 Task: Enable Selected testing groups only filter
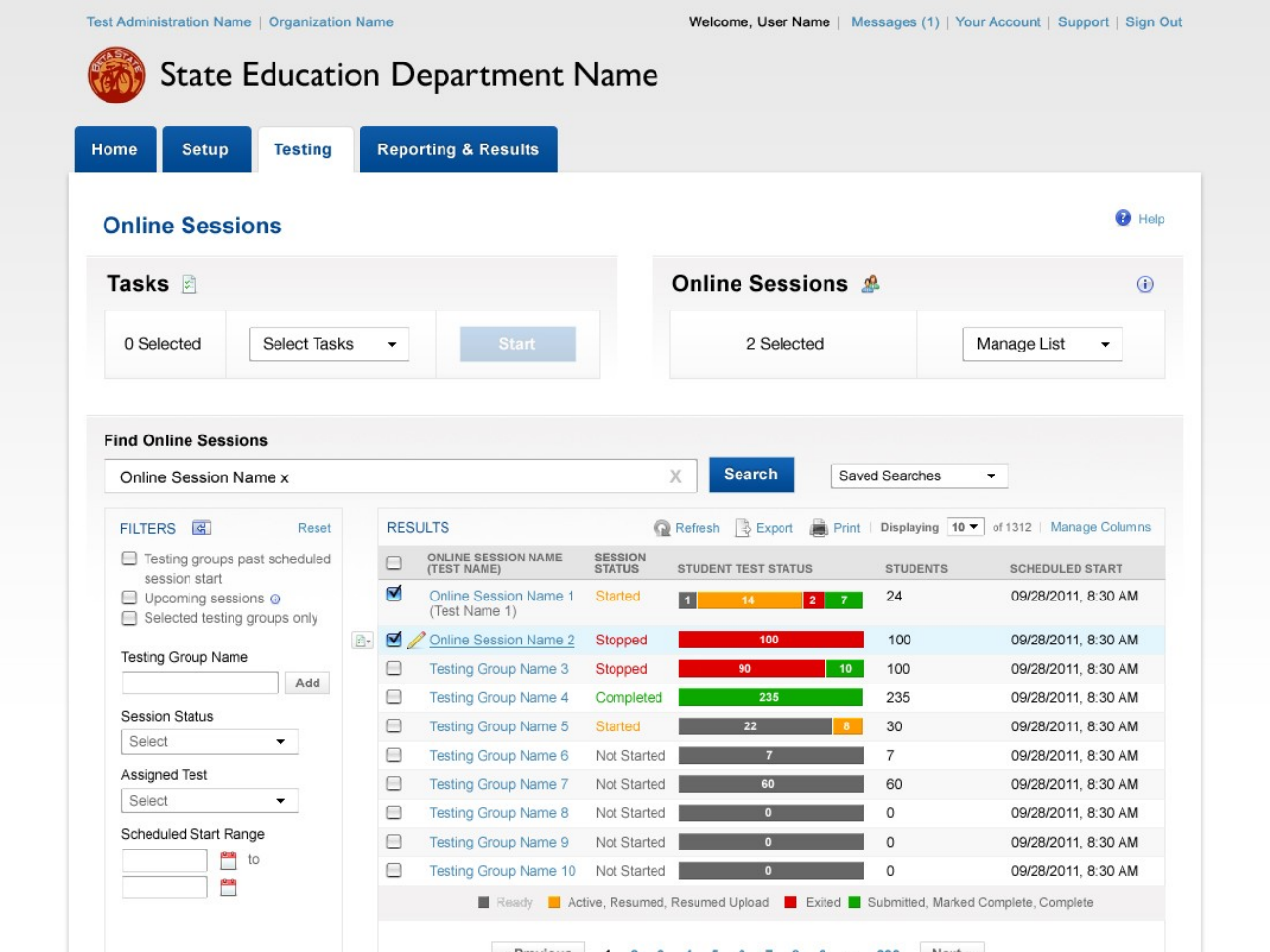(129, 618)
